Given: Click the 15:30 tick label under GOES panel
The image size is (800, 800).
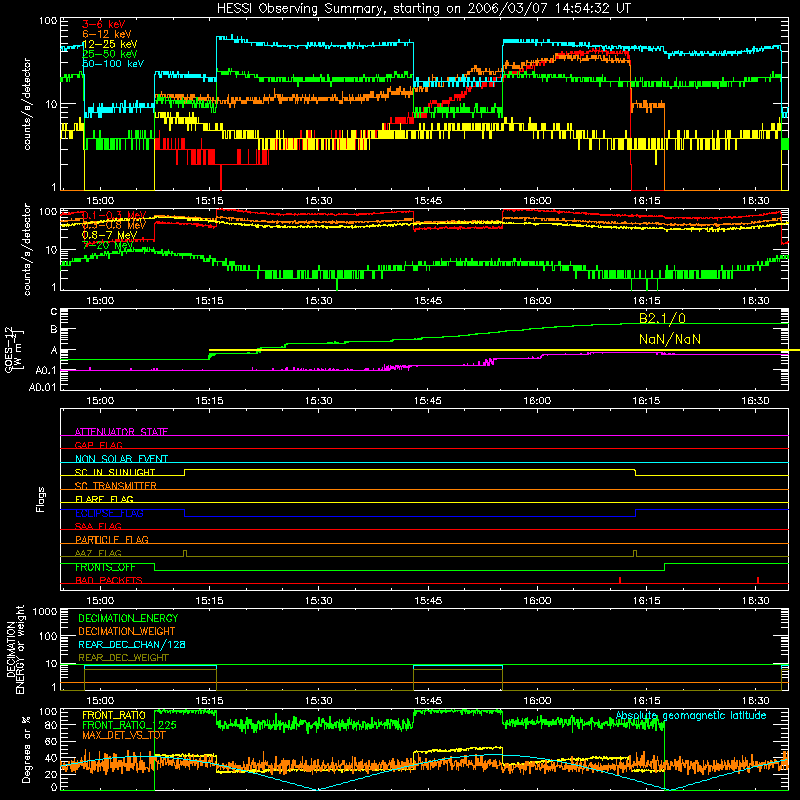Looking at the screenshot, I should coord(318,401).
